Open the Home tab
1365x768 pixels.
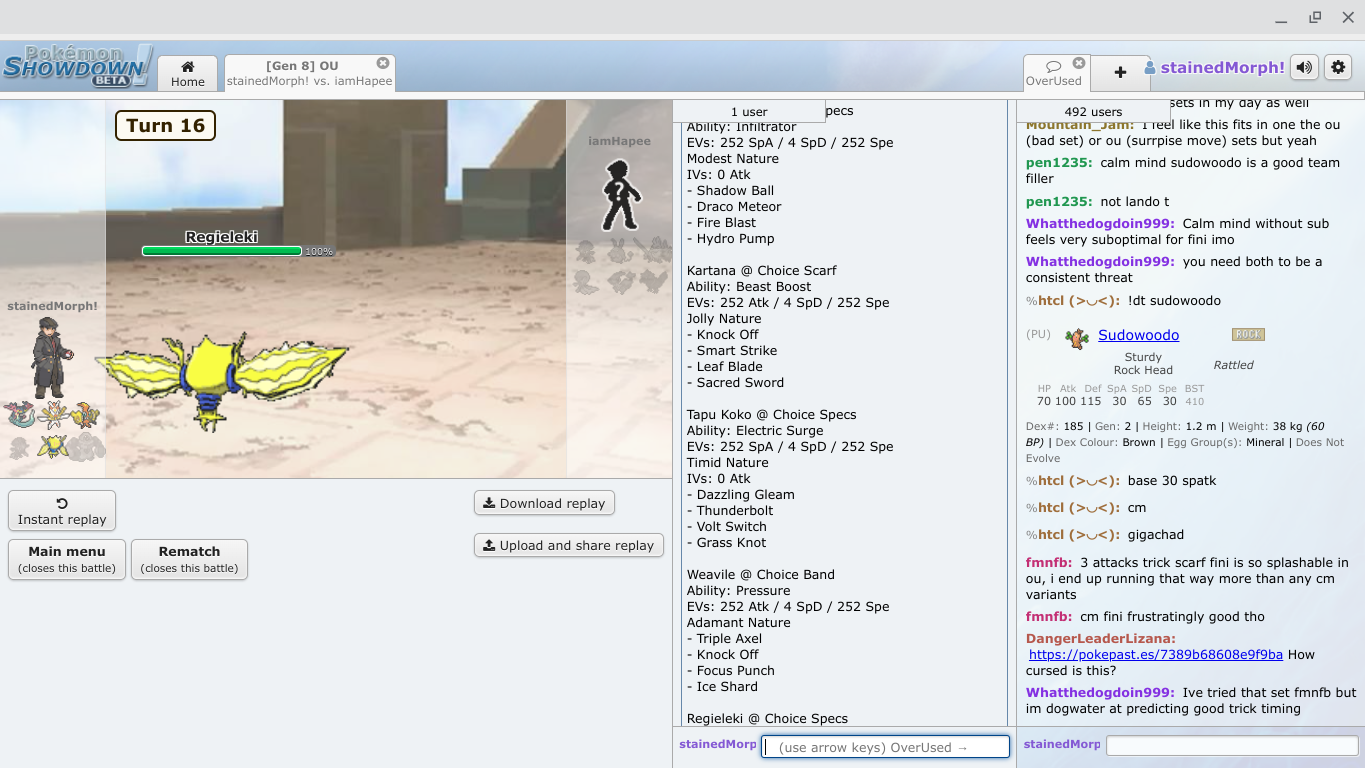(187, 73)
